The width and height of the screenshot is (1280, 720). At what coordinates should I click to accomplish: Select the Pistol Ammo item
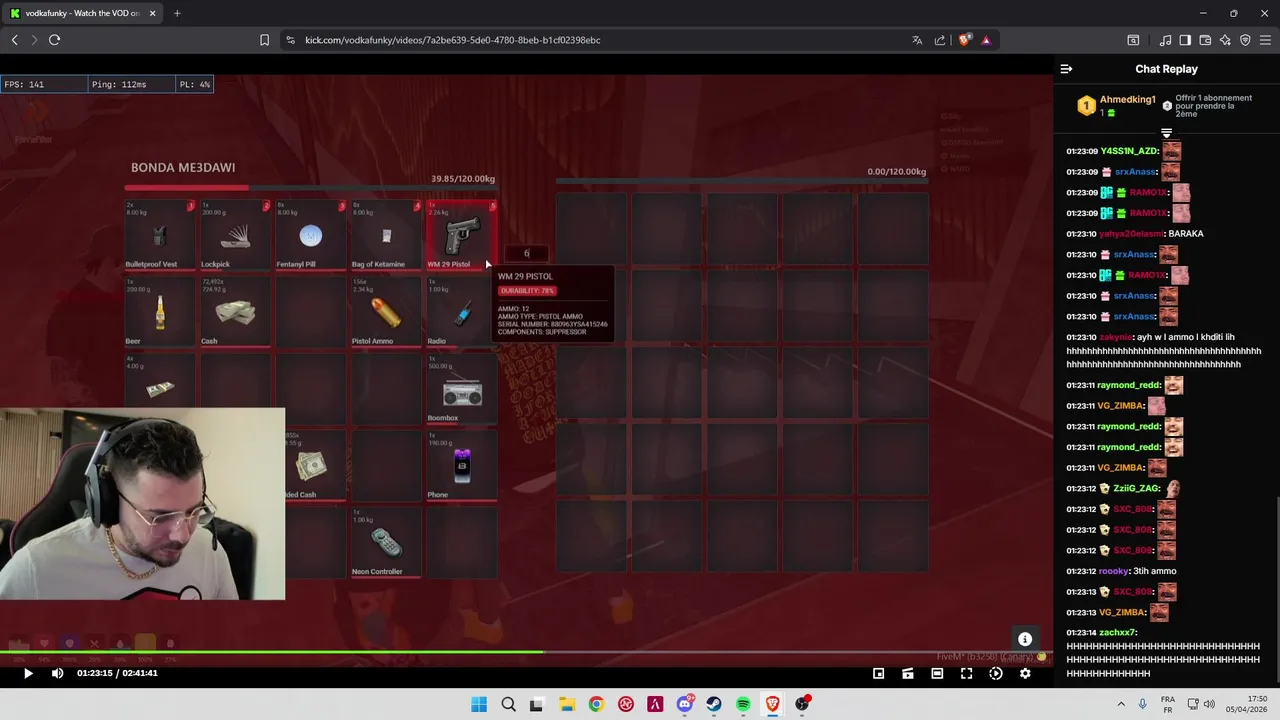(x=386, y=313)
